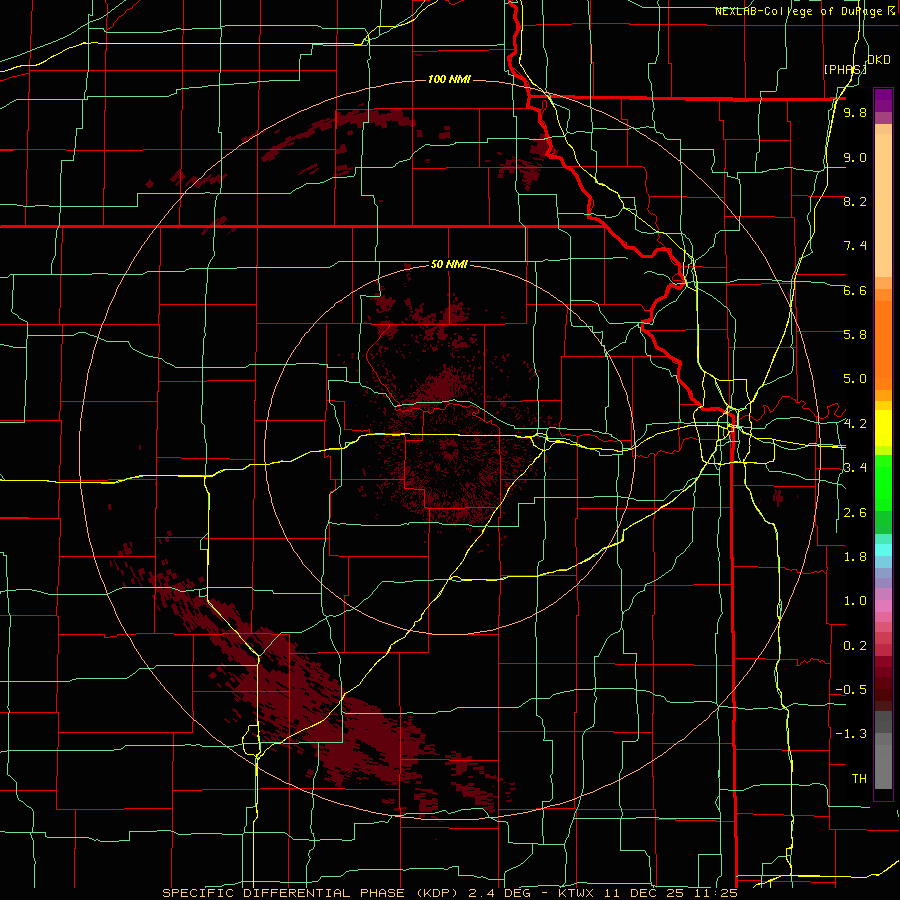900x900 pixels.
Task: Click the 4.2 value on the color scale
Action: [855, 424]
